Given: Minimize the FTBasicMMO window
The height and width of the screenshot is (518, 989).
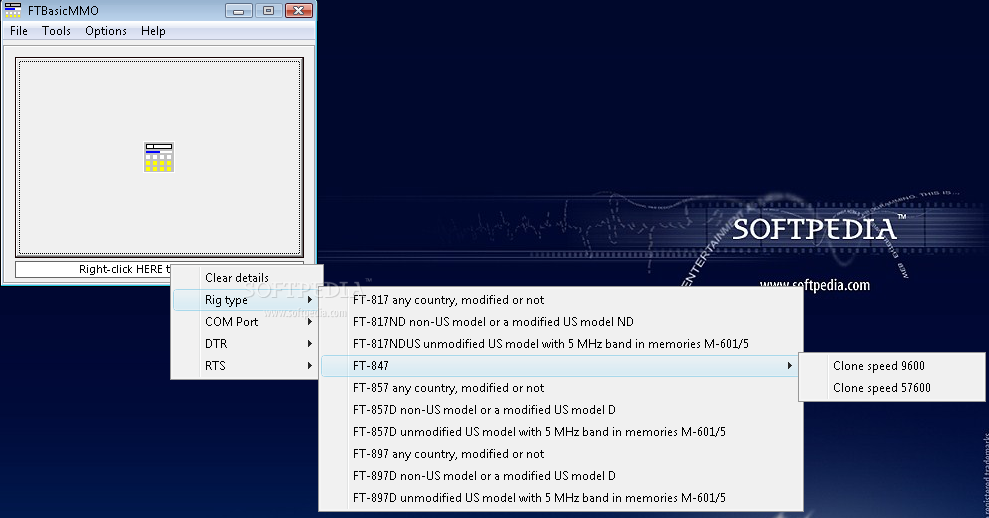Looking at the screenshot, I should coord(238,10).
